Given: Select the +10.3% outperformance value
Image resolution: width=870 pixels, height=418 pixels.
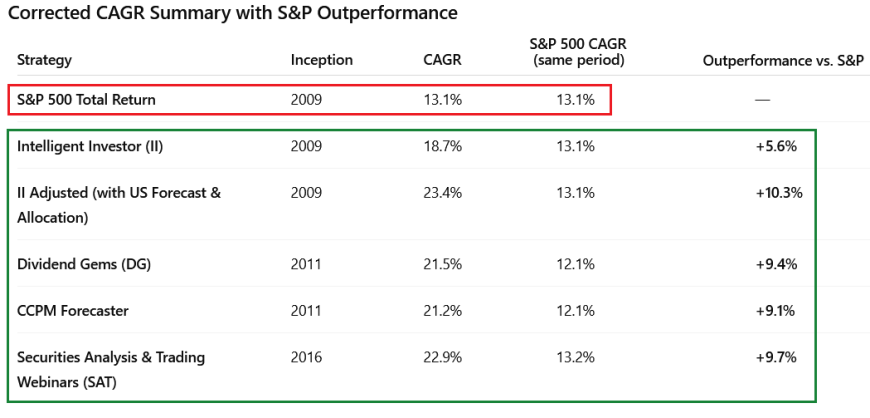Looking at the screenshot, I should pyautogui.click(x=779, y=192).
